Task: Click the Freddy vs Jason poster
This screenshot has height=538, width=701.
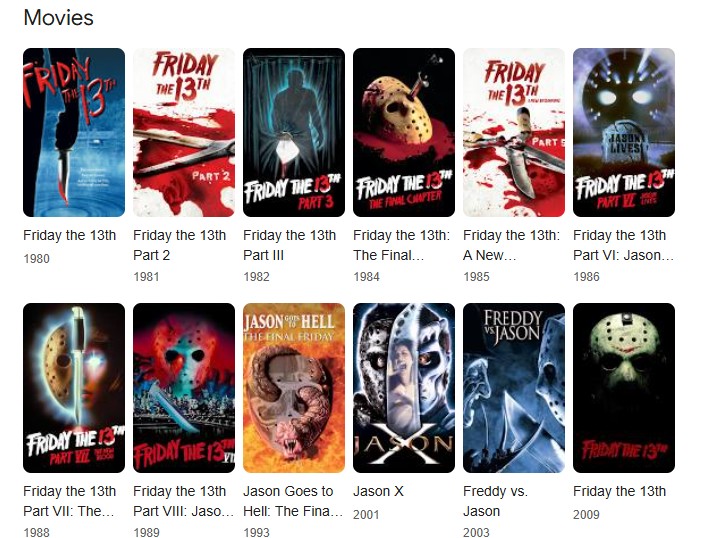Action: (x=514, y=388)
